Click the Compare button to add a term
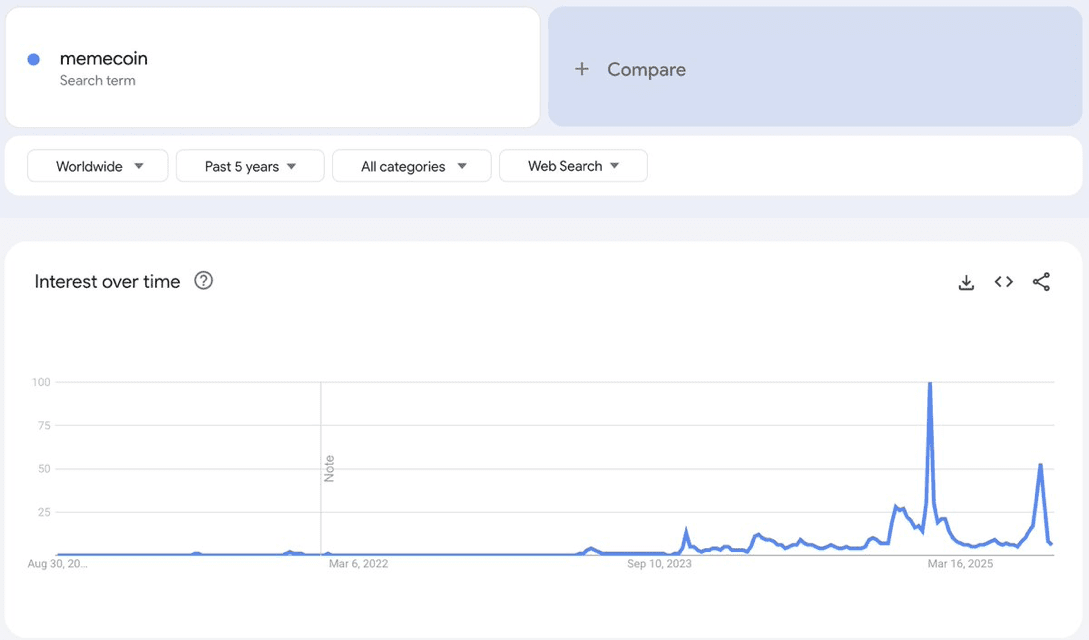This screenshot has height=640, width=1089. [815, 67]
